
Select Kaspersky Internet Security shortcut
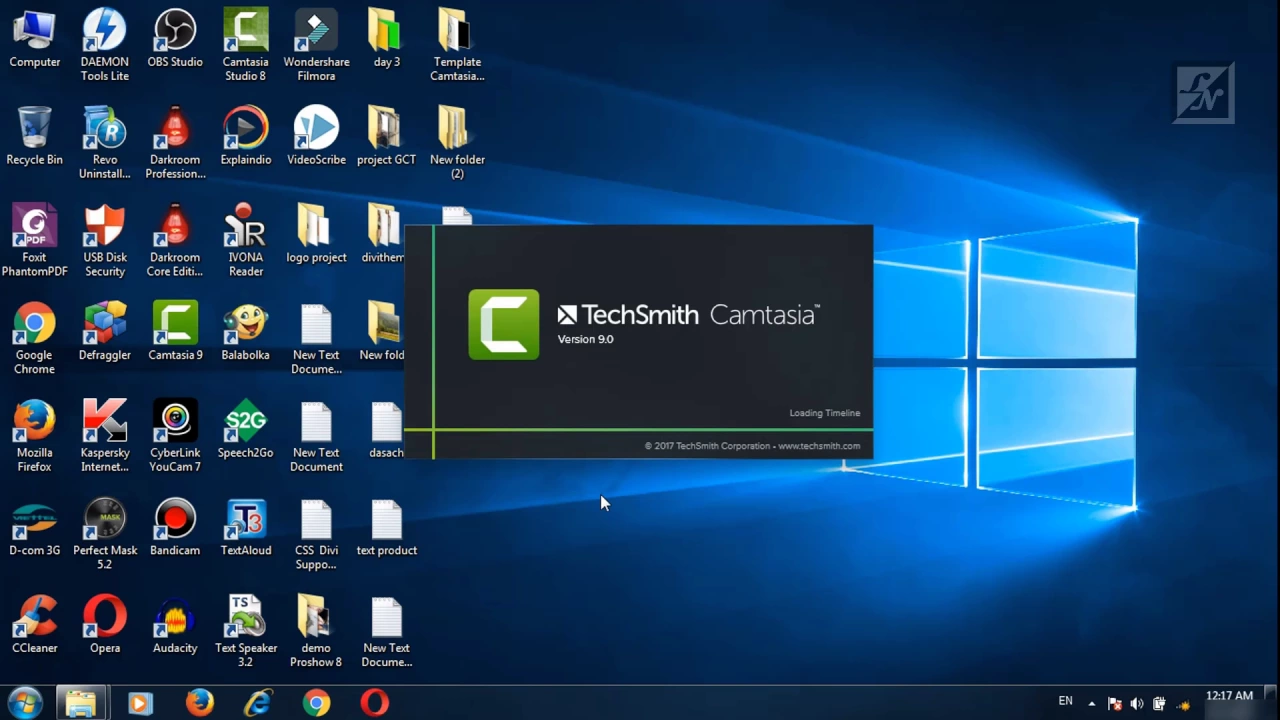(x=105, y=437)
